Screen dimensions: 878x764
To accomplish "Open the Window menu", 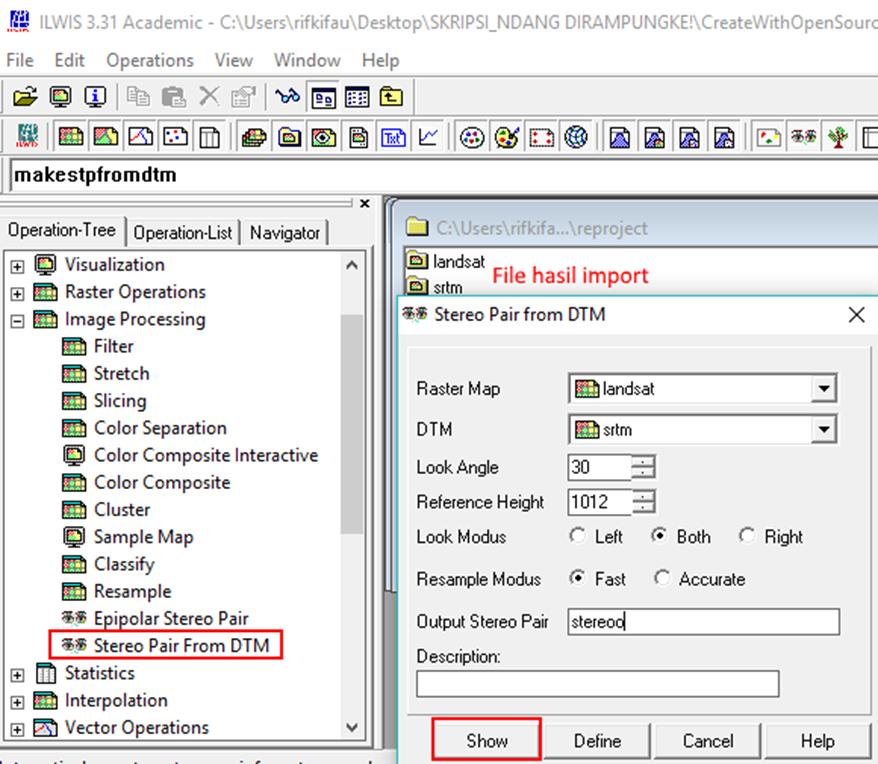I will 307,60.
